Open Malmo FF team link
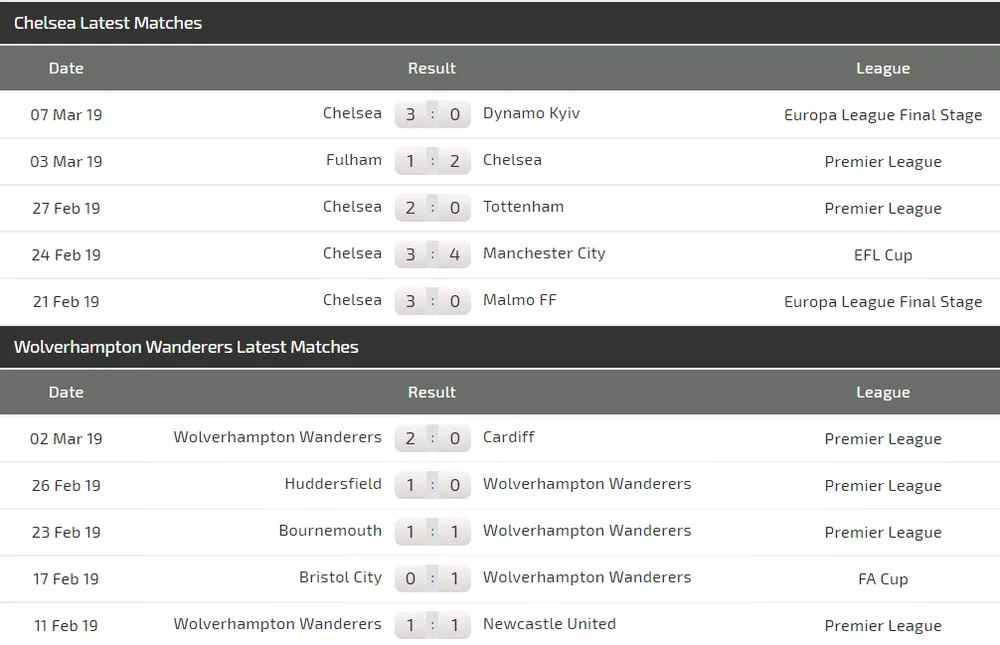Viewport: 1000px width, 645px height. tap(520, 300)
